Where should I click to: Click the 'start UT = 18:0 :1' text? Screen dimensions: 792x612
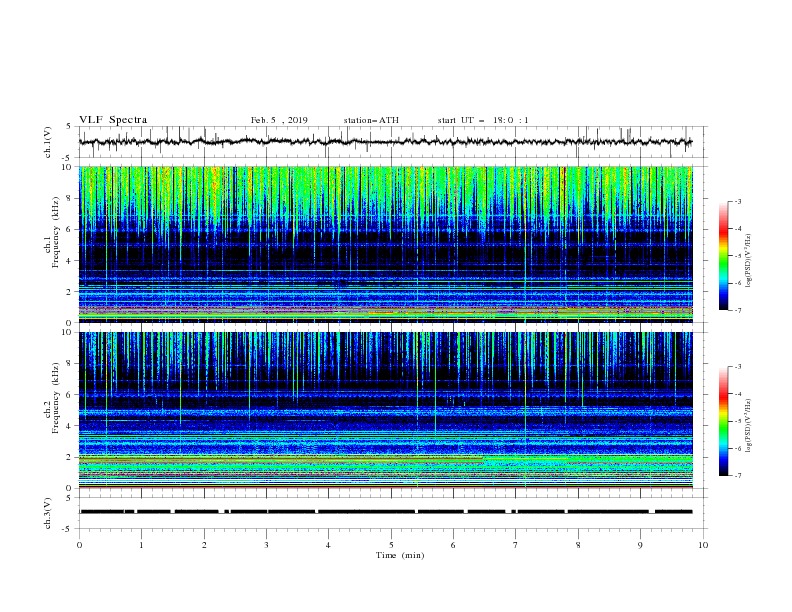(483, 120)
